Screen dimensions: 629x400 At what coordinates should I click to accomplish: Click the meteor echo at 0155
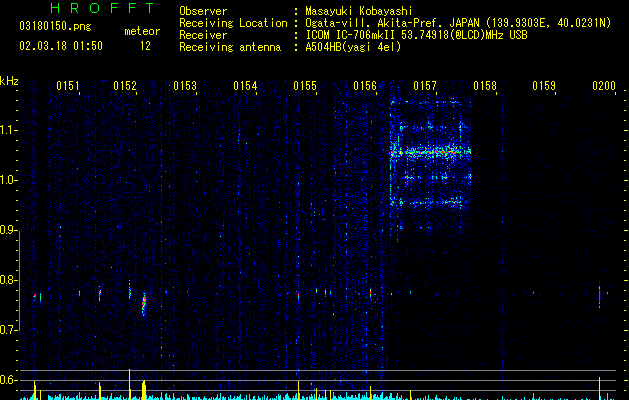coord(298,296)
